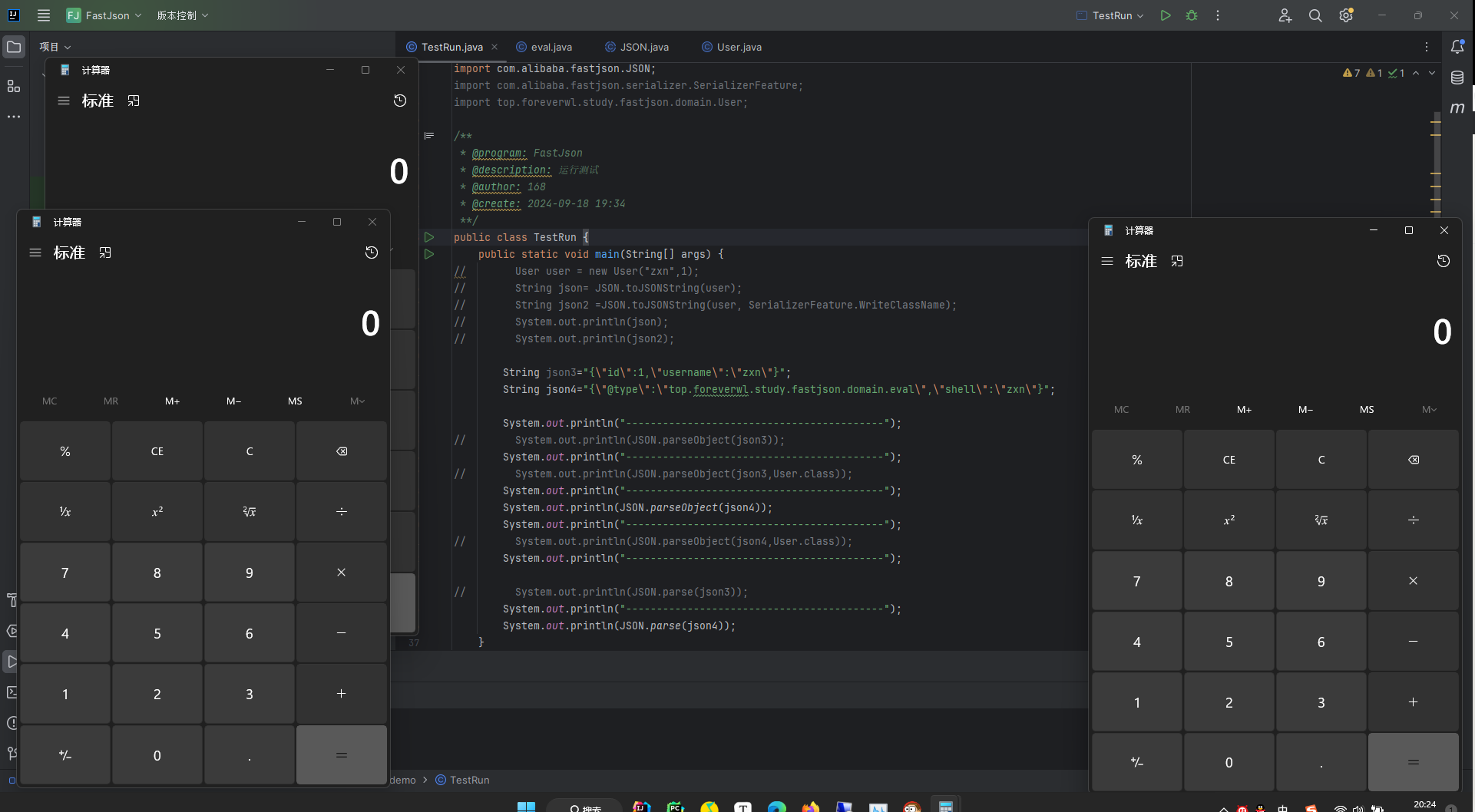Toggle sign with +/- in left front calculator

tap(65, 755)
